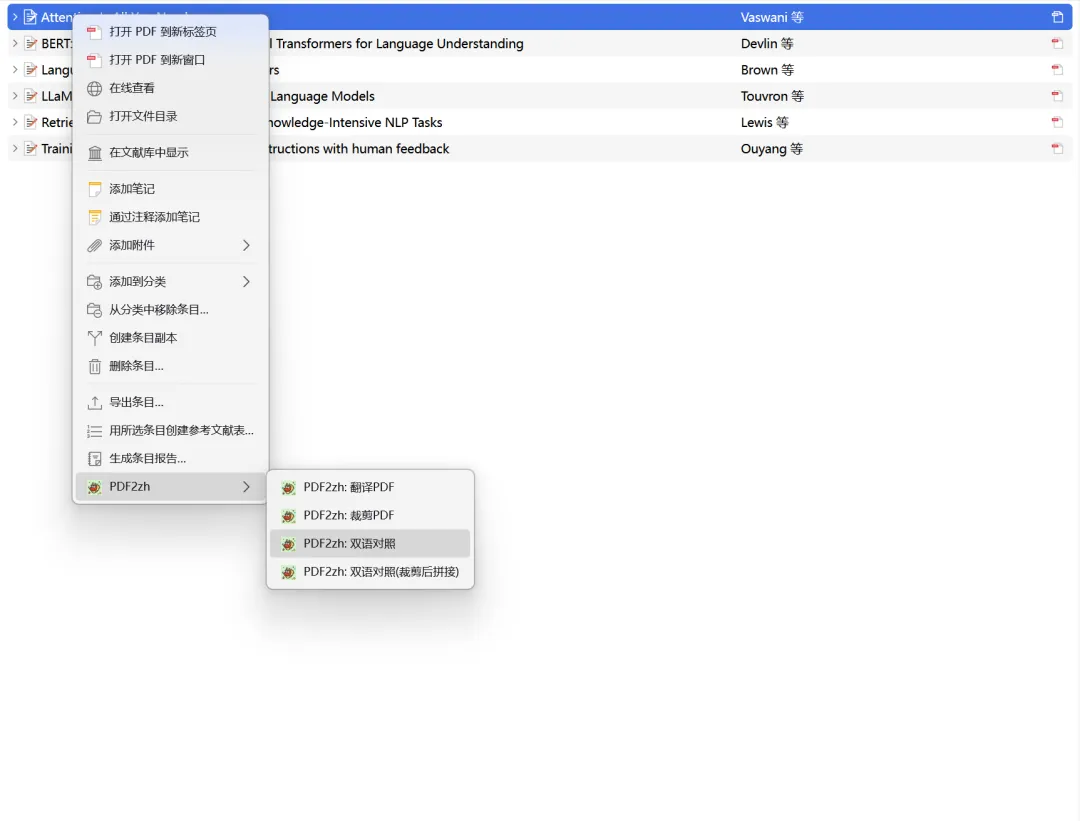Click the PDF attachment icon in Devlin row
This screenshot has height=821, width=1080.
click(x=1057, y=43)
